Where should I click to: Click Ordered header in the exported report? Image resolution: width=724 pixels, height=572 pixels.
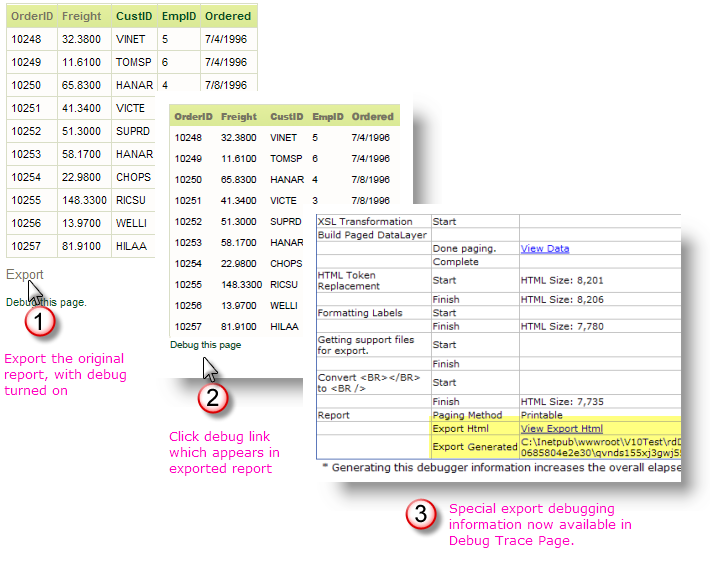373,117
